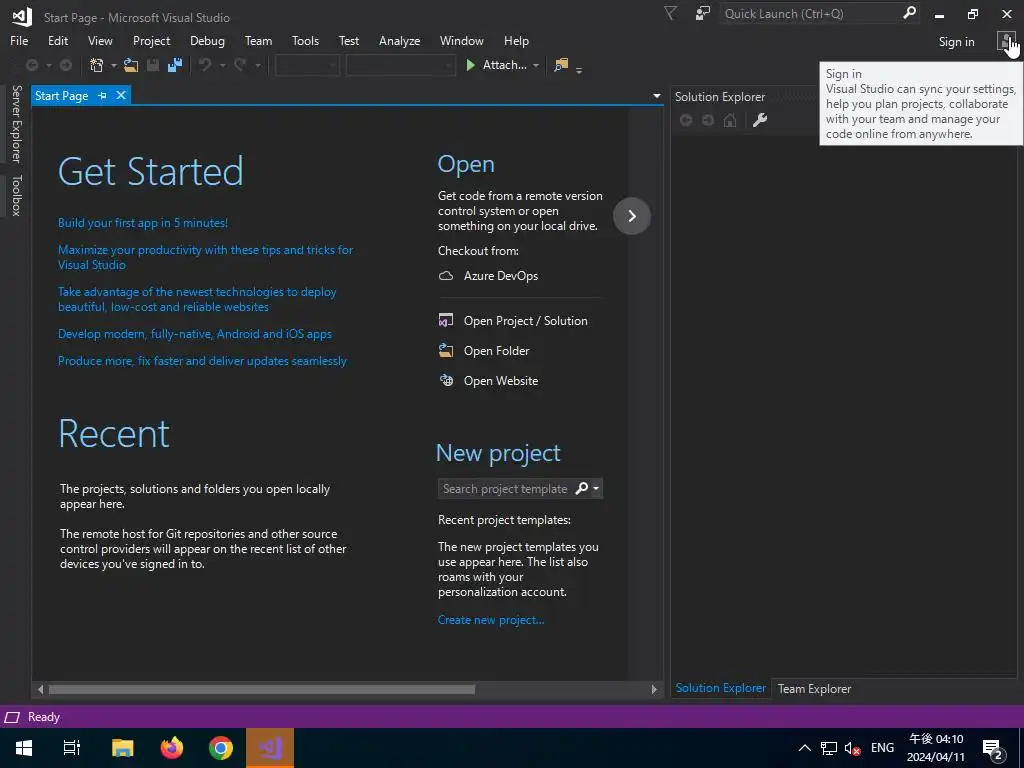Viewport: 1024px width, 768px height.
Task: Click the Save All toolbar icon
Action: 174,65
